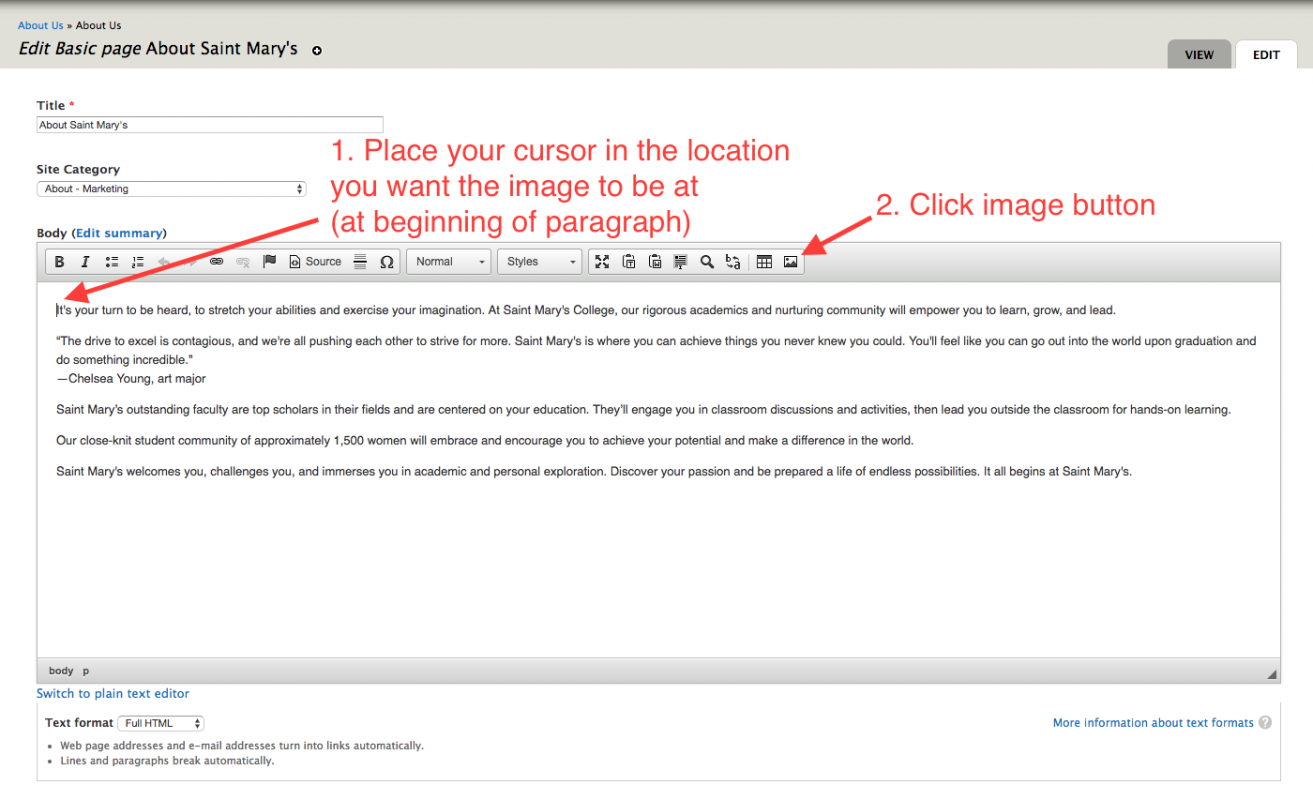Viewport: 1313px width, 800px height.
Task: Insert an anchor with the flag icon
Action: [x=269, y=262]
